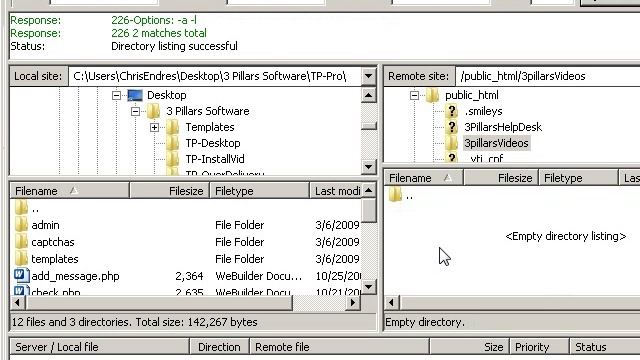Collapse the 3 Pillars Software node
Viewport: 640px width, 360px height.
[136, 111]
